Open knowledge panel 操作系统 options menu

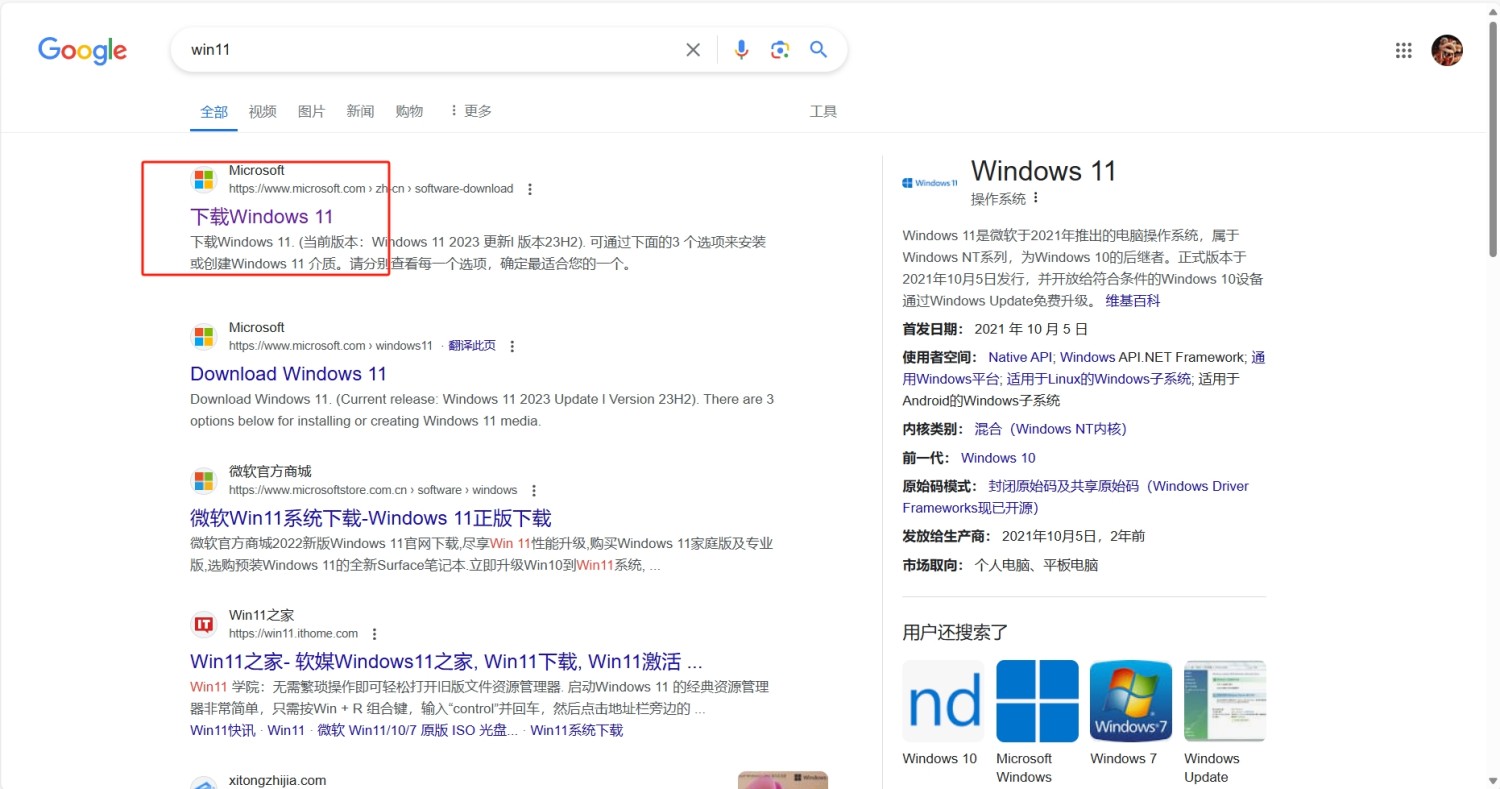tap(1036, 198)
